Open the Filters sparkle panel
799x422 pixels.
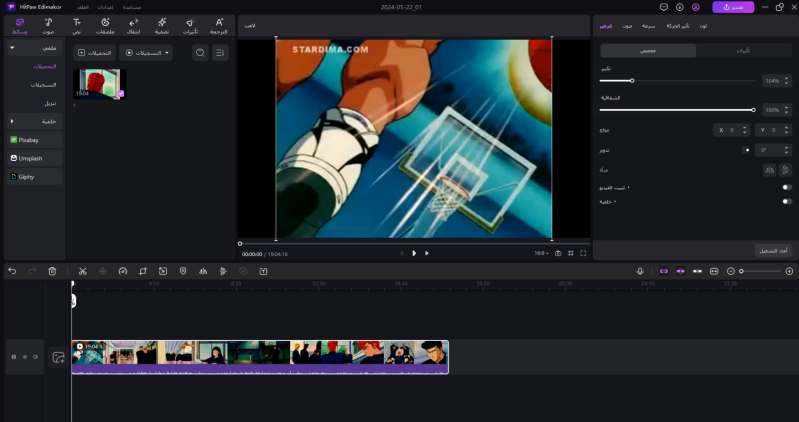point(162,26)
